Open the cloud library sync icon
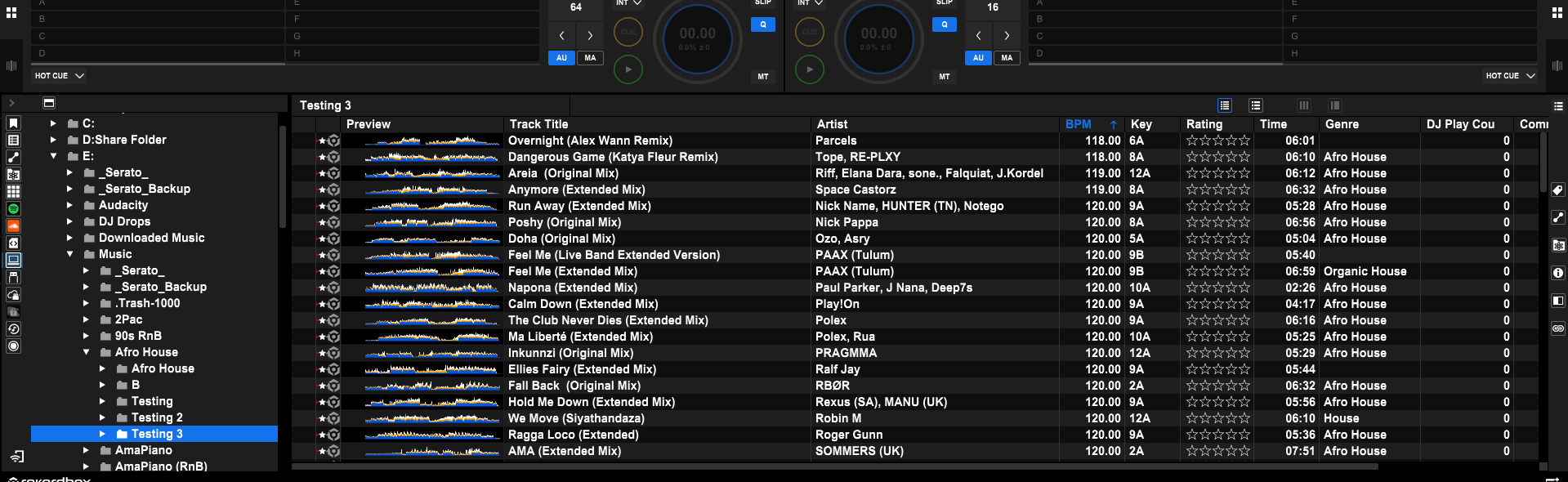Image resolution: width=1568 pixels, height=482 pixels. coord(13,295)
